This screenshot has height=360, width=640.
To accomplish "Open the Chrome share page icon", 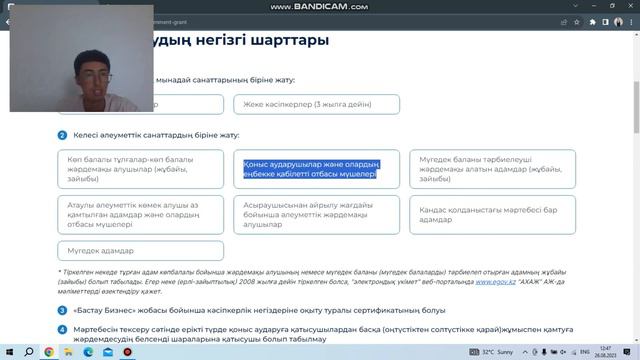I will 564,22.
